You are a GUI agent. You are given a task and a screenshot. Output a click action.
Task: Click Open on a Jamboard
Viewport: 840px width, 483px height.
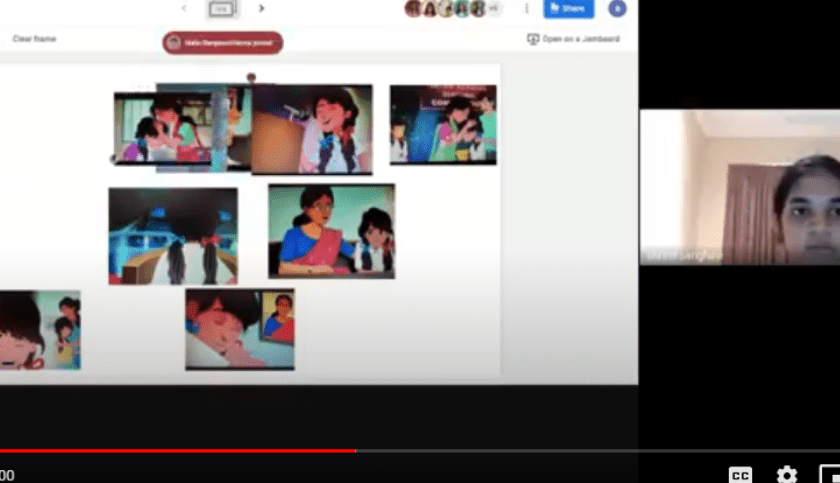coord(574,39)
